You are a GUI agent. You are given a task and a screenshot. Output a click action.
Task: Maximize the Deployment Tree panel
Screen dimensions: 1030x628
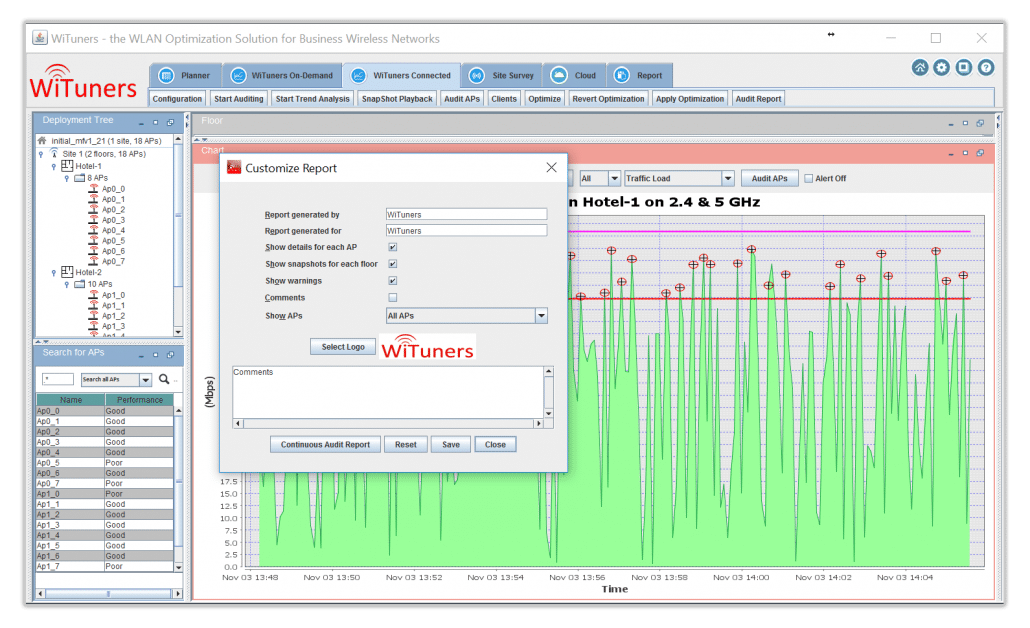click(156, 122)
